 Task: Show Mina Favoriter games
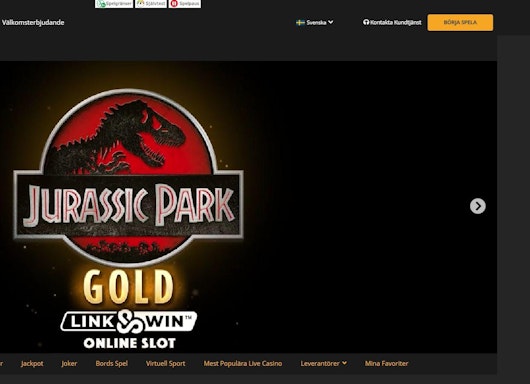pos(386,363)
